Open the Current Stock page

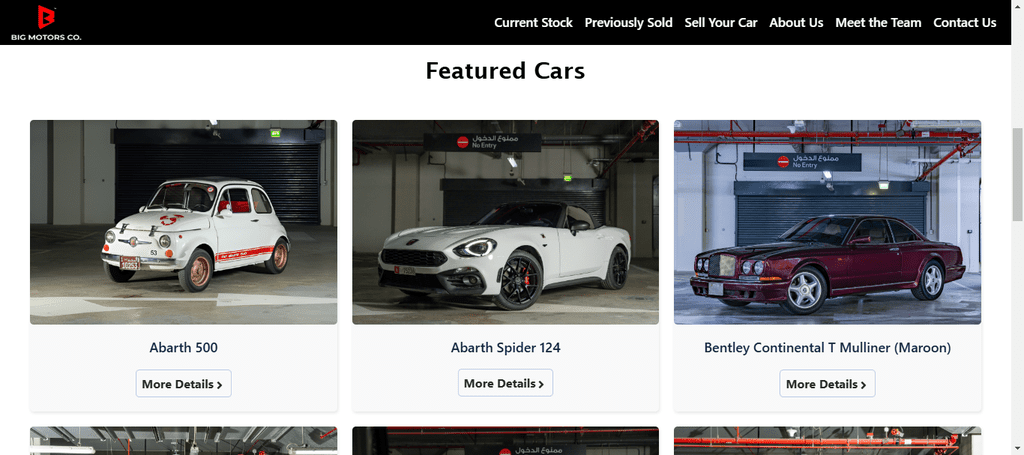pyautogui.click(x=533, y=23)
